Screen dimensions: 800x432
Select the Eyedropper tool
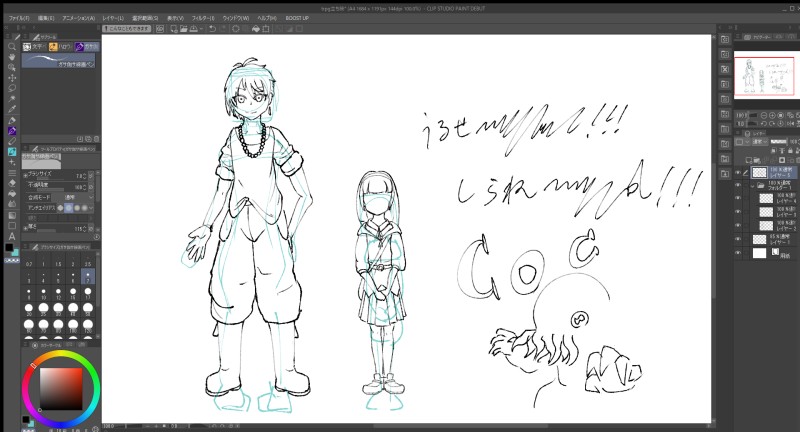click(x=12, y=109)
